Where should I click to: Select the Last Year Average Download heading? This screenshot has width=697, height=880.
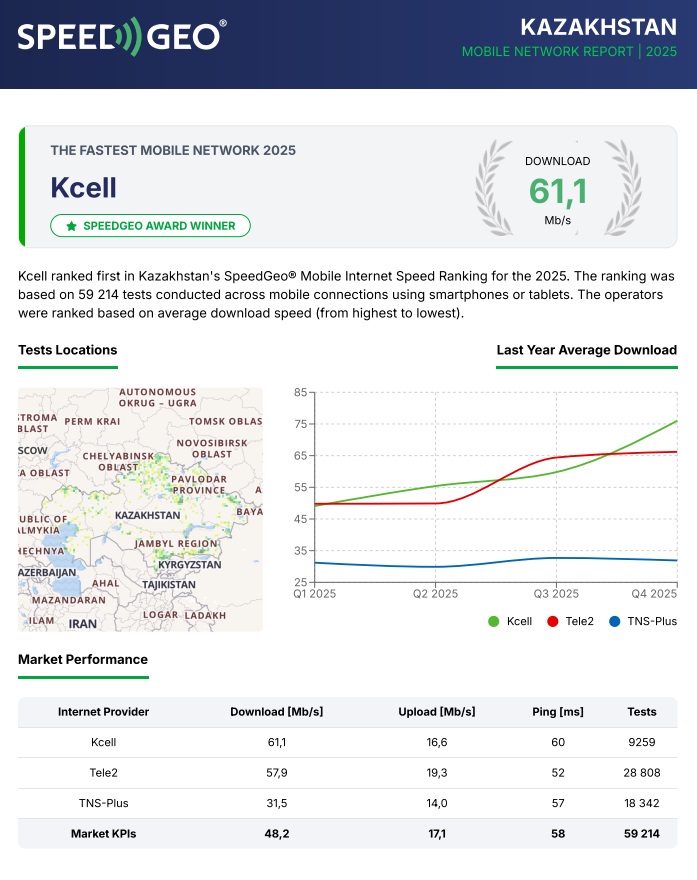click(x=586, y=350)
